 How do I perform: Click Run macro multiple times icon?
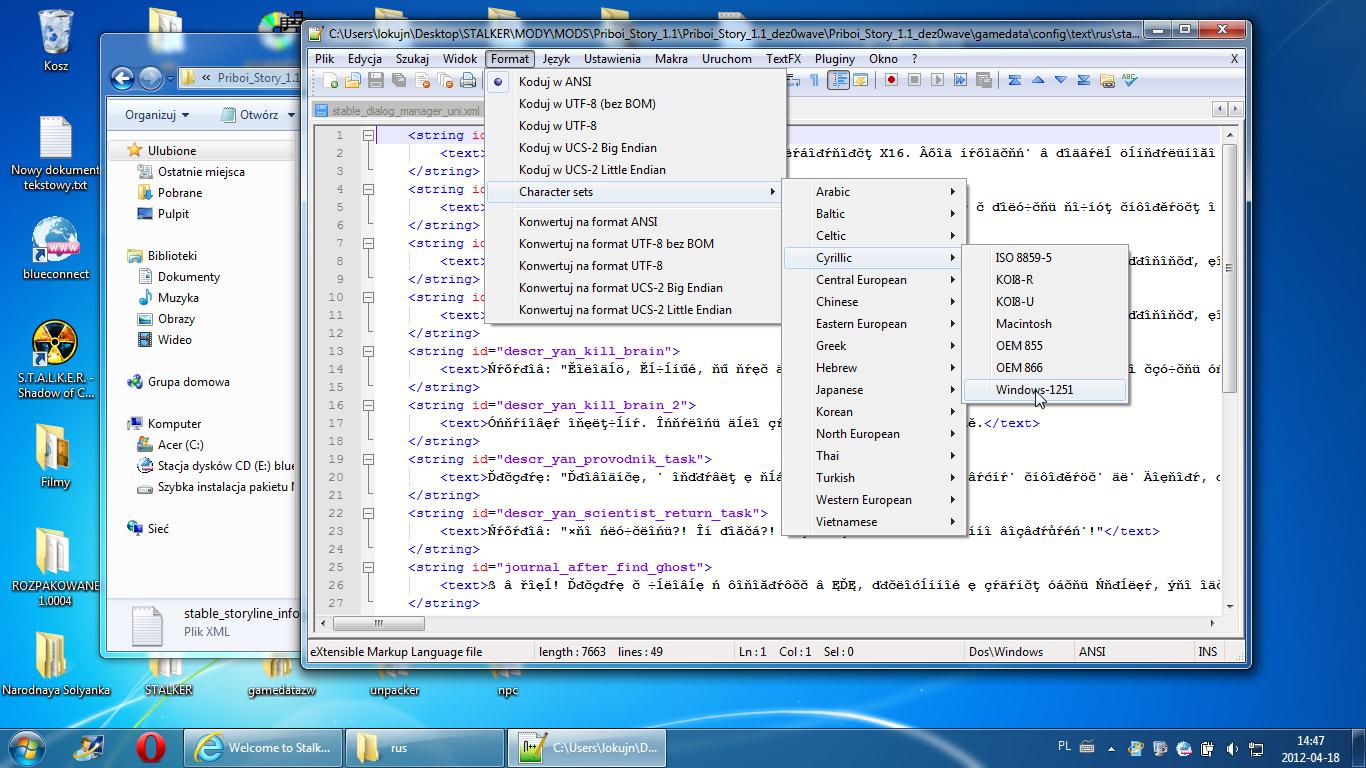pyautogui.click(x=960, y=80)
